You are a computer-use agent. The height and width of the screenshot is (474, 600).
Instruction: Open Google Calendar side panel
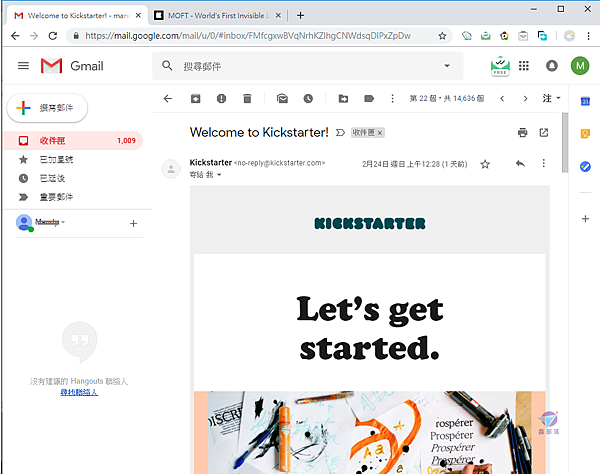point(585,101)
